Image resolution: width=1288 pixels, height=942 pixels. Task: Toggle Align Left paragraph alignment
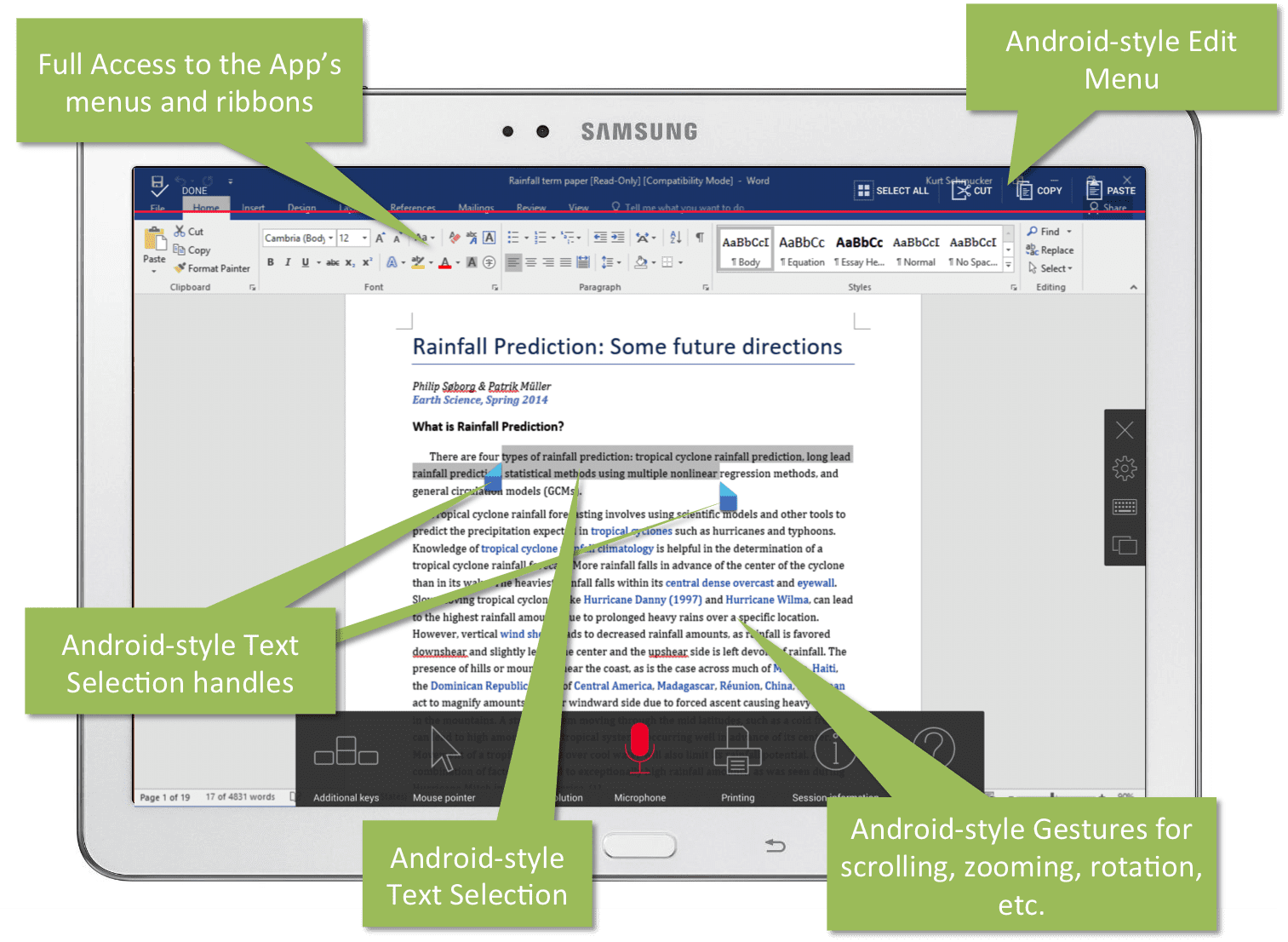(x=513, y=262)
